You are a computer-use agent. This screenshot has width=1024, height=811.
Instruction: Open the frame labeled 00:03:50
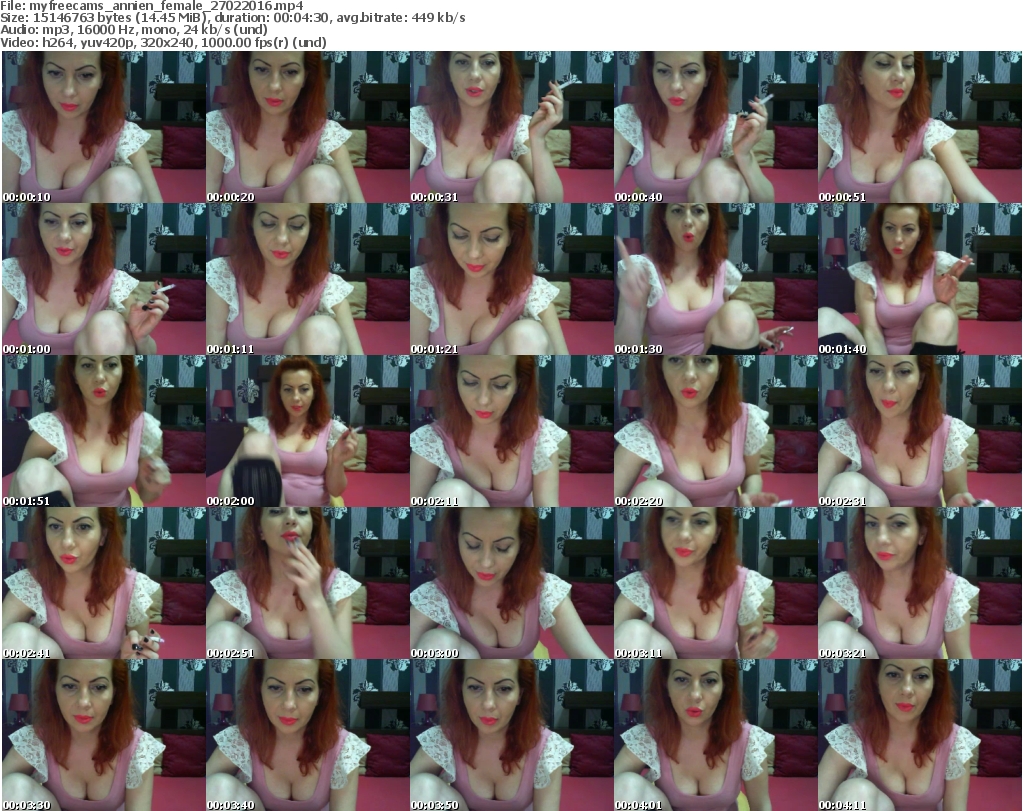pos(512,735)
